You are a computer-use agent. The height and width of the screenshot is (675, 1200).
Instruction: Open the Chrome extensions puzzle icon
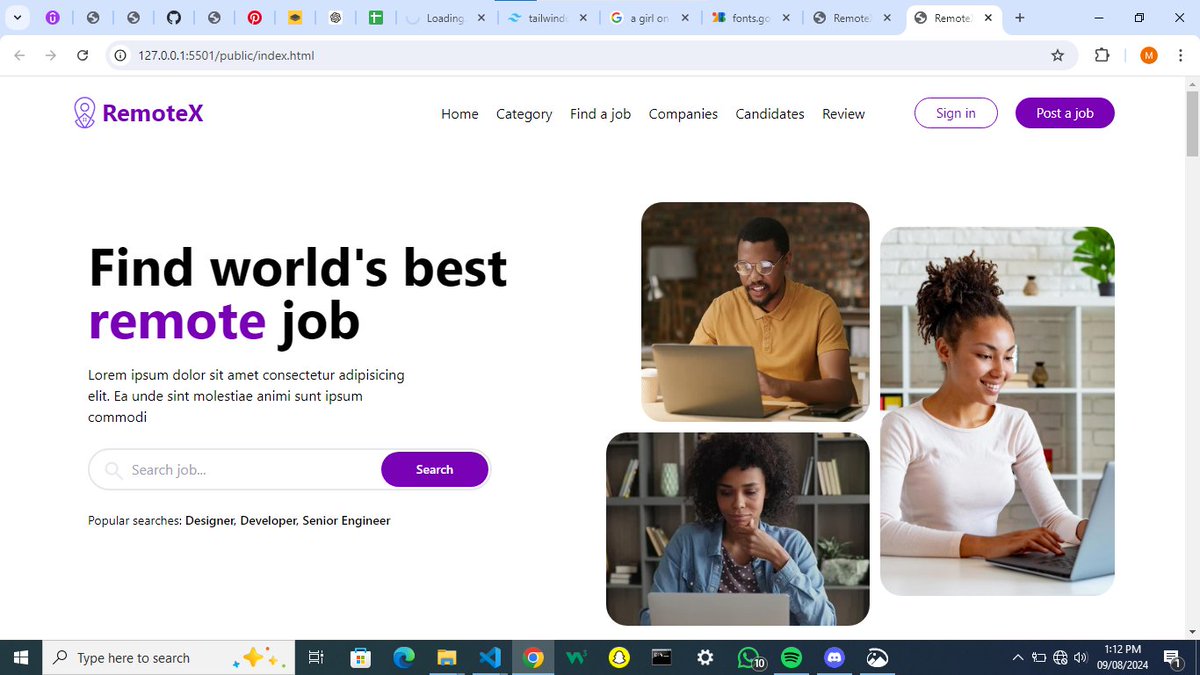(1102, 56)
